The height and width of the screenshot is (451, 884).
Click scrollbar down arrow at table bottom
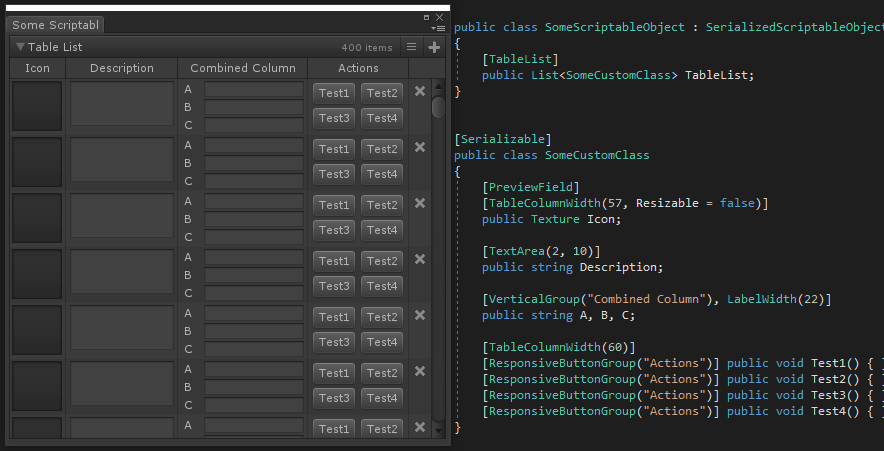438,430
